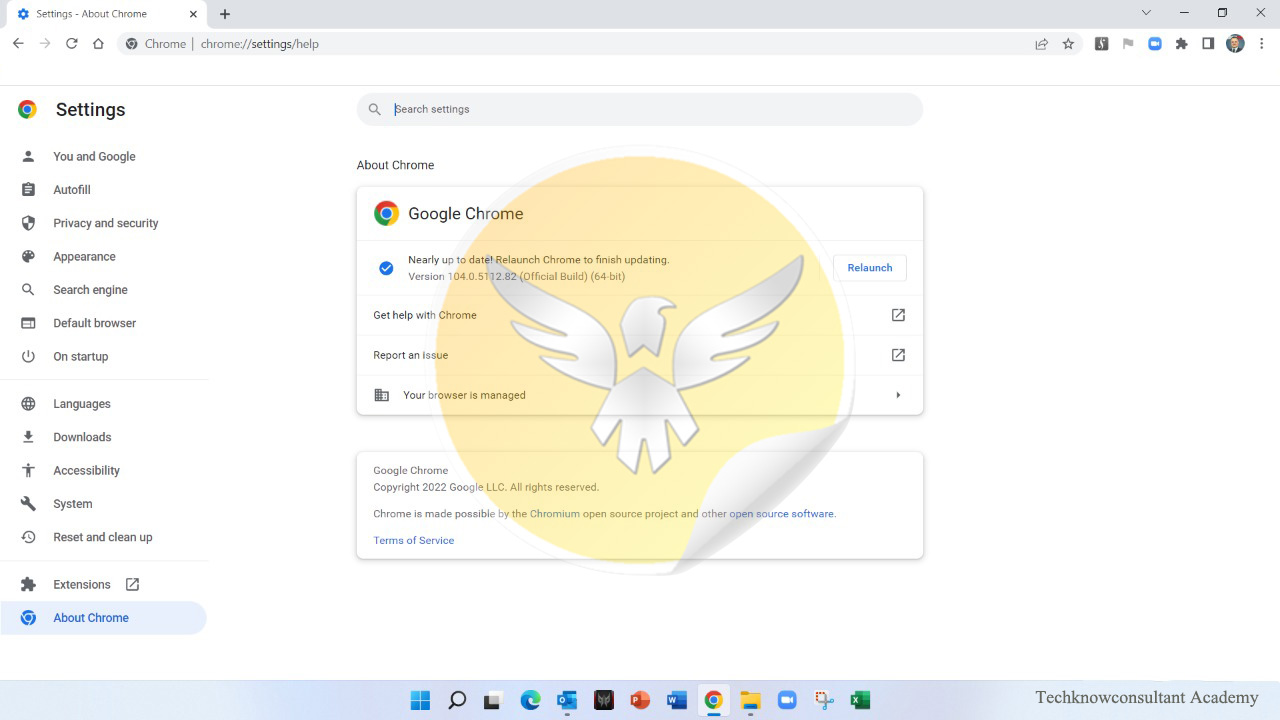Toggle the side panel icon
The width and height of the screenshot is (1280, 720).
pos(1208,44)
